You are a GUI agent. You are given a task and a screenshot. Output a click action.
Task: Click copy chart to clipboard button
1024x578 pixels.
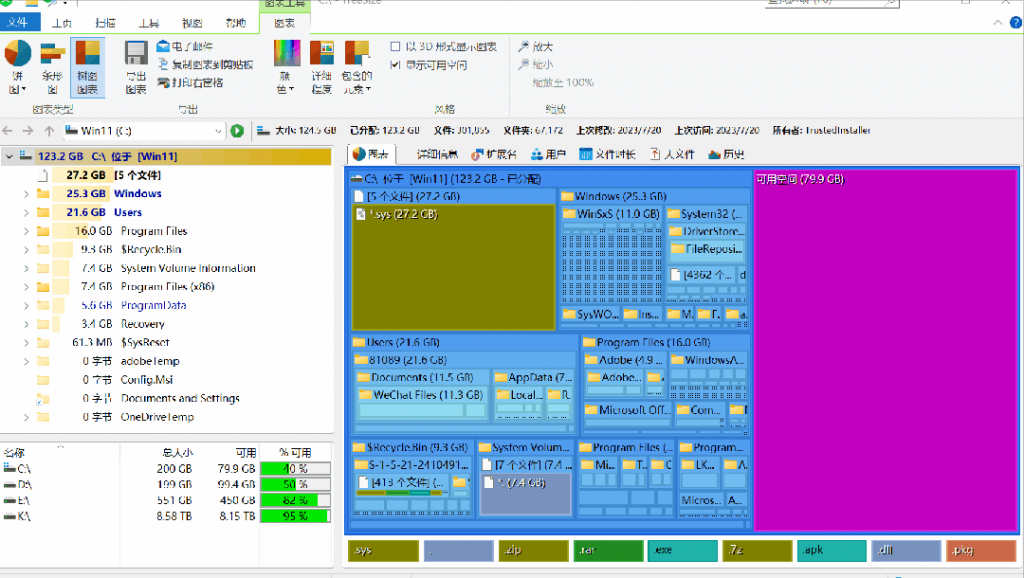[204, 65]
